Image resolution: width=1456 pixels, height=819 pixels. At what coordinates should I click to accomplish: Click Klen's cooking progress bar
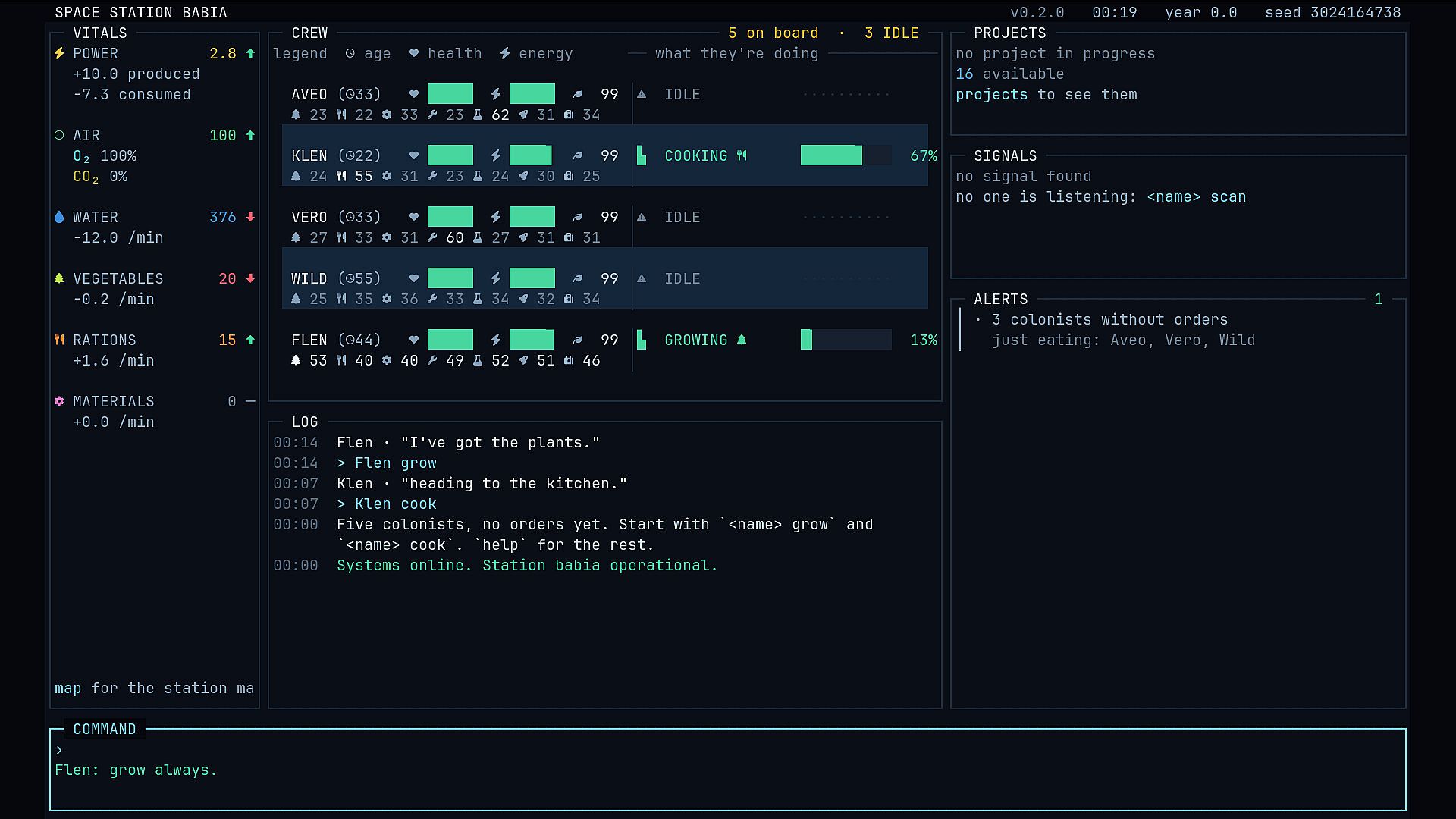[846, 156]
